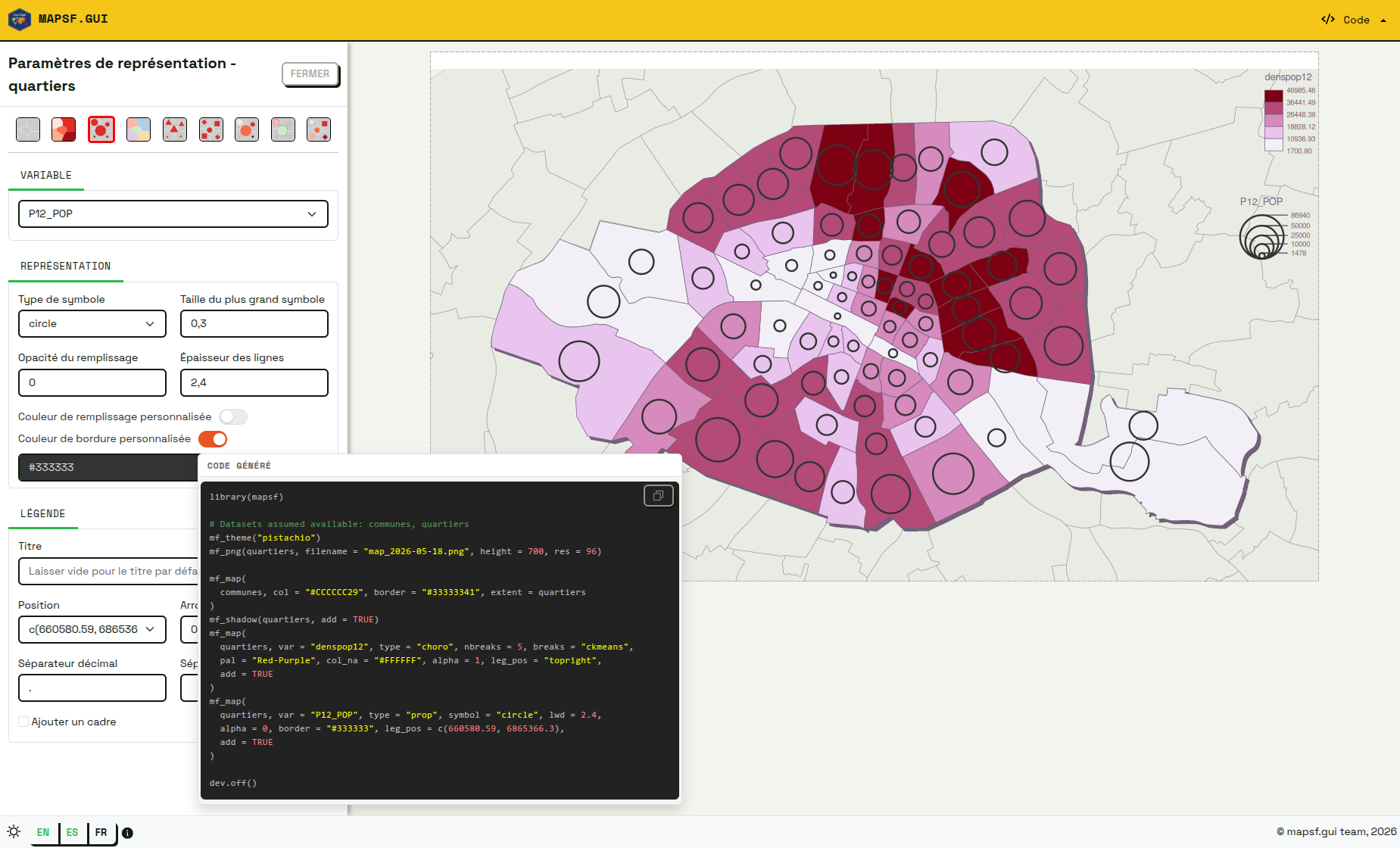This screenshot has height=848, width=1400.
Task: Copy the generated code with the copy icon
Action: pos(658,496)
